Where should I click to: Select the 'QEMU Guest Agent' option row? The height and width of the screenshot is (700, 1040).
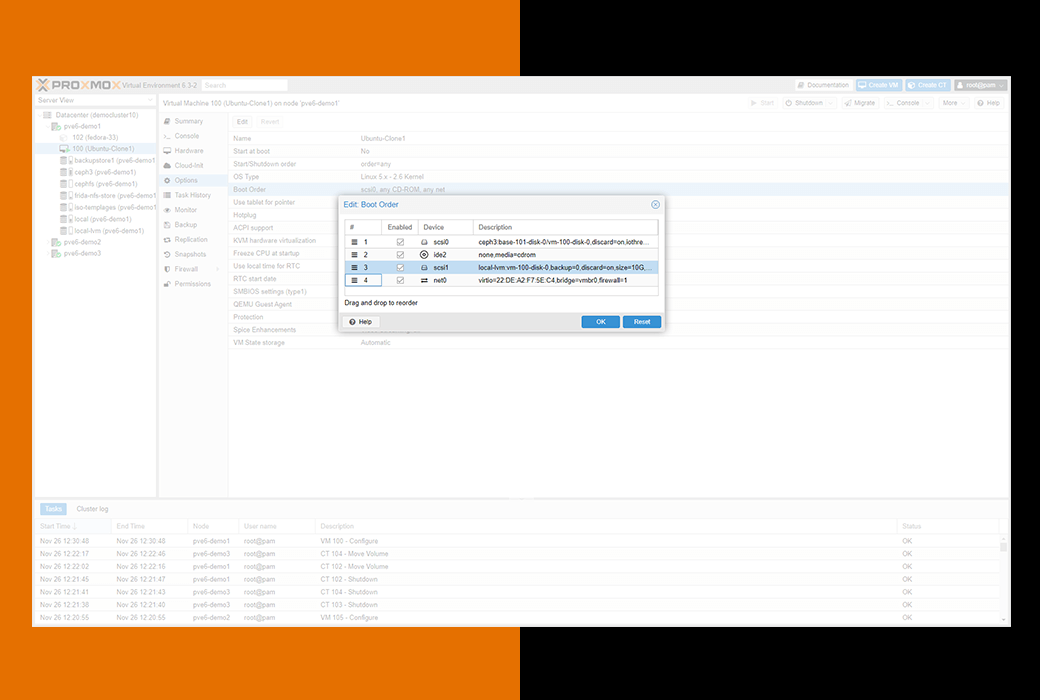coord(618,305)
